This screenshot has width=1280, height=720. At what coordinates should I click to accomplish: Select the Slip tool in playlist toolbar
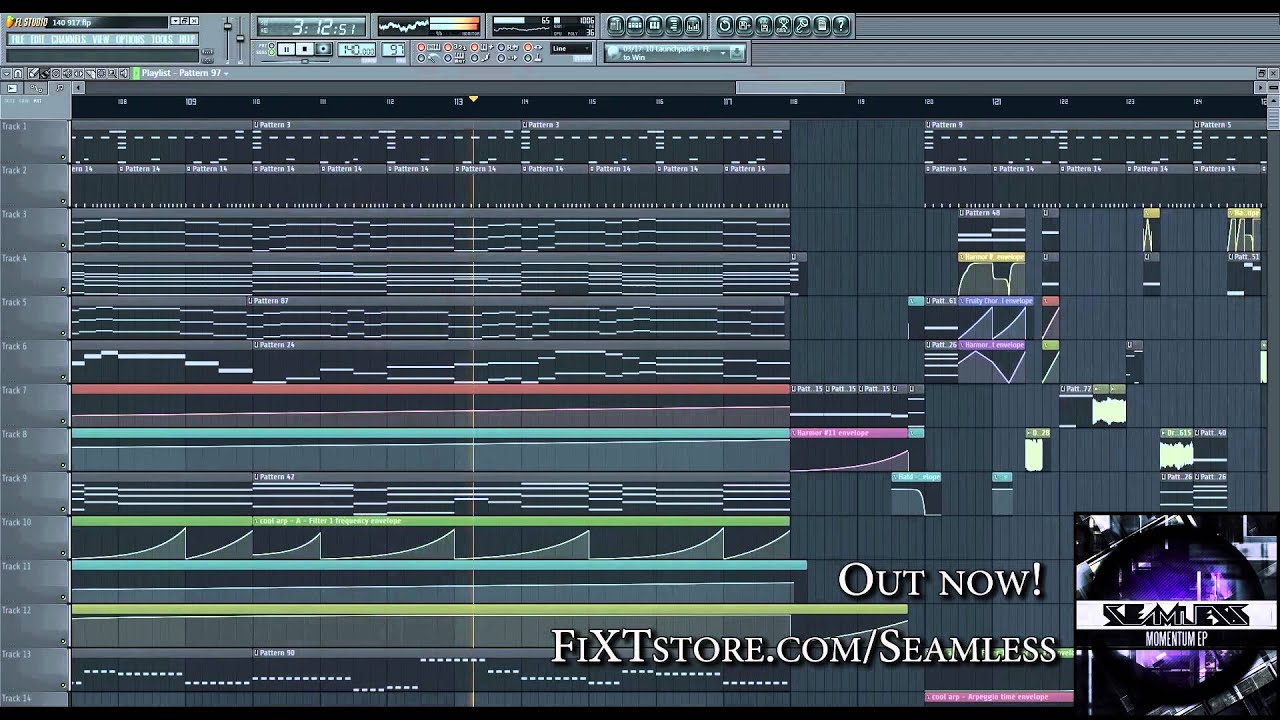click(79, 73)
